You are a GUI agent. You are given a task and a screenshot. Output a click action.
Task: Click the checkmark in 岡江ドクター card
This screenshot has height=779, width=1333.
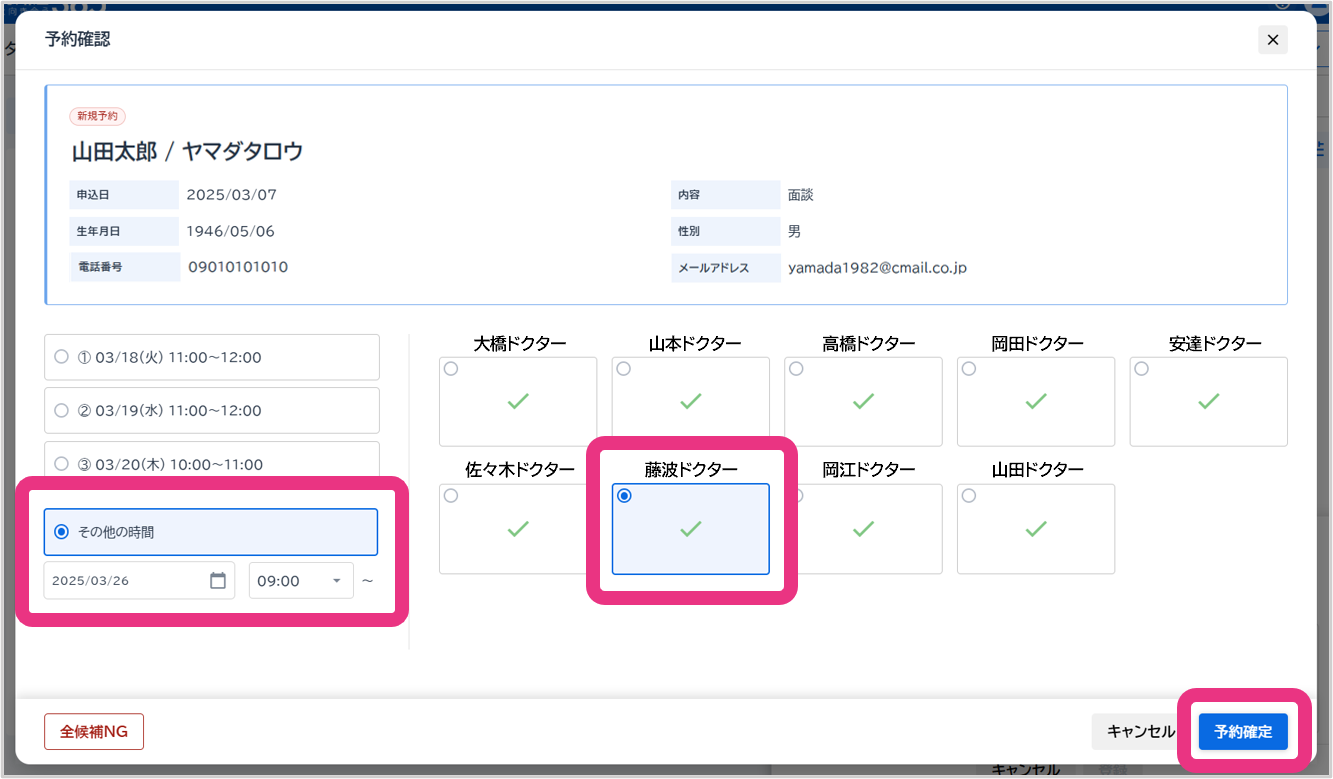863,528
